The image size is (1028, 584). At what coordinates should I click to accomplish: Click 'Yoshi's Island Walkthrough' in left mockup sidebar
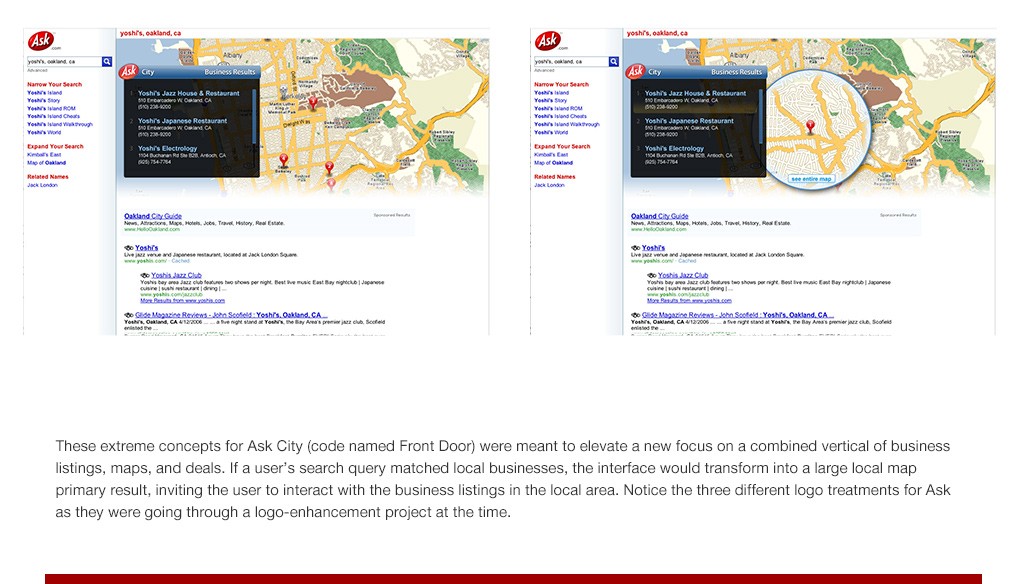point(60,124)
